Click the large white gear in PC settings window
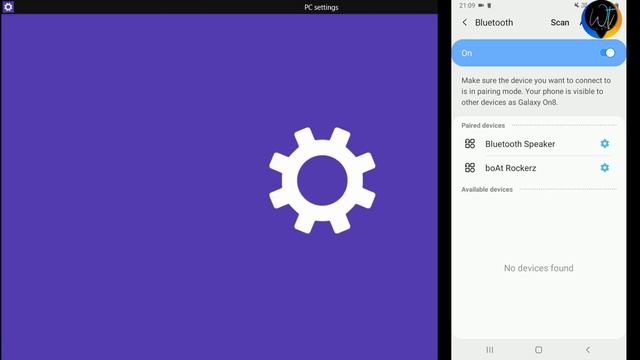Image resolution: width=640 pixels, height=360 pixels. 322,180
